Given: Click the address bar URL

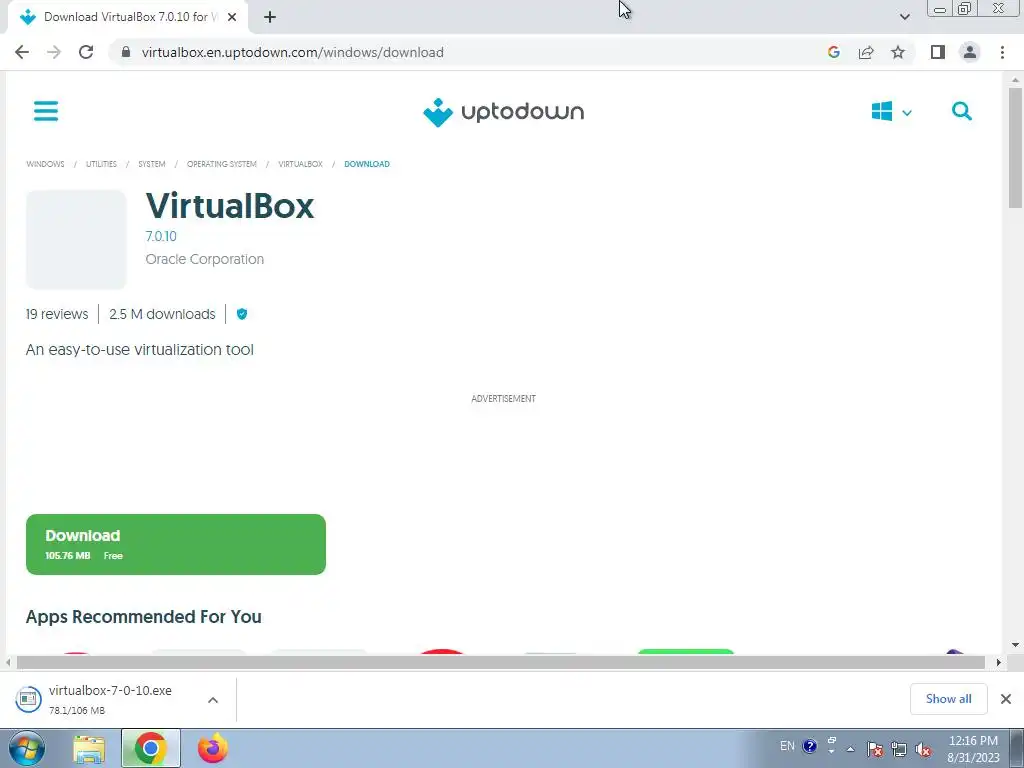Looking at the screenshot, I should 293,52.
